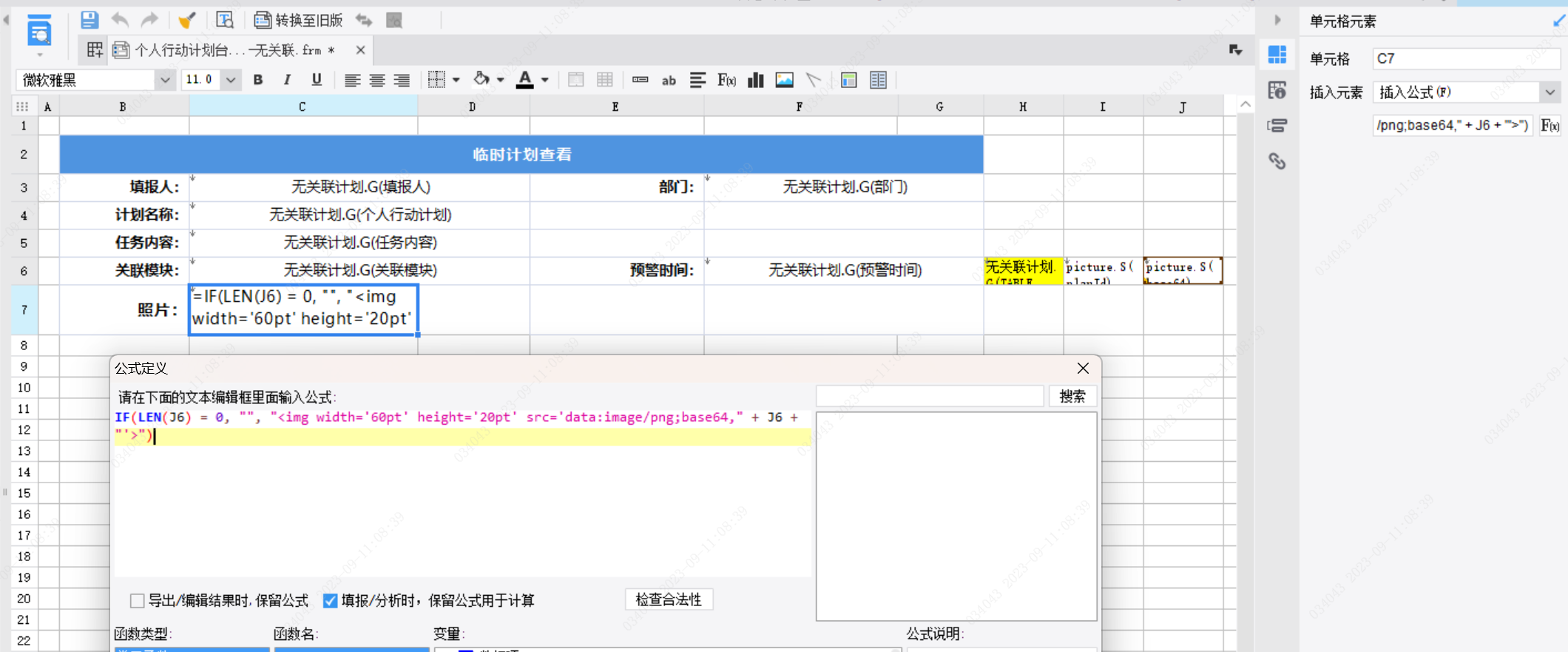
Task: Switch to the cell element panel icon
Action: pos(1277,54)
